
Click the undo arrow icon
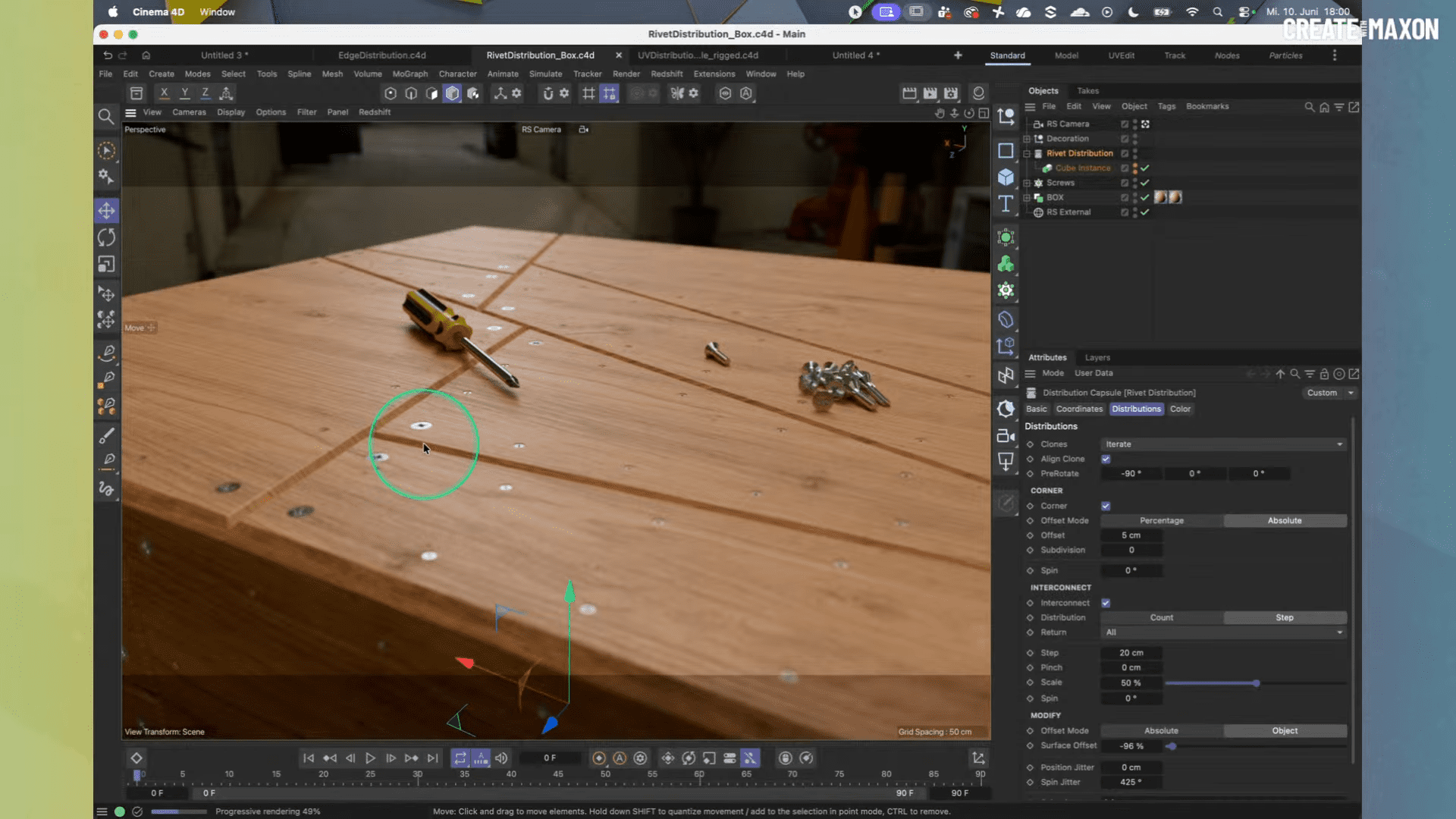click(108, 55)
